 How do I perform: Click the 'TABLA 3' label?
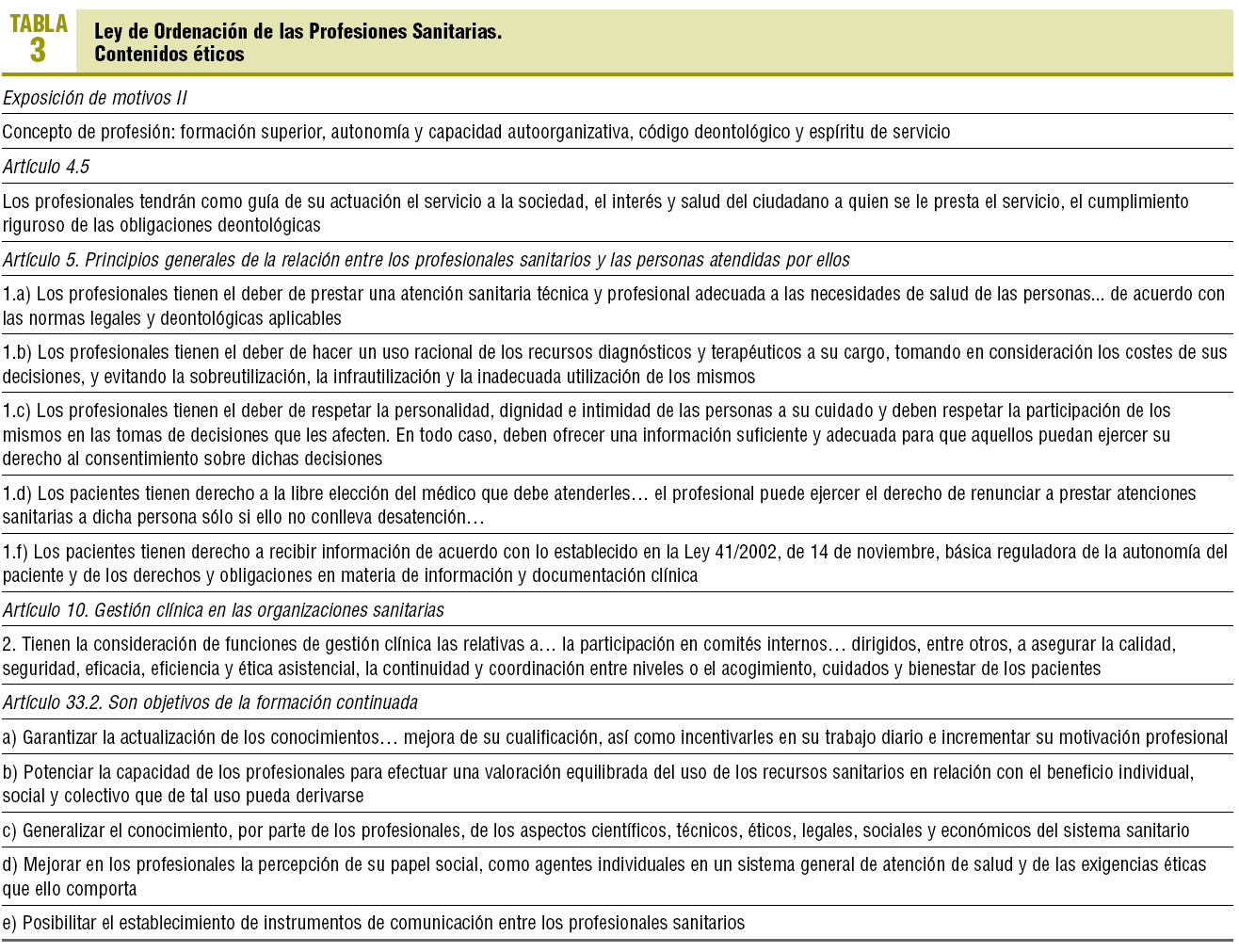tap(38, 38)
